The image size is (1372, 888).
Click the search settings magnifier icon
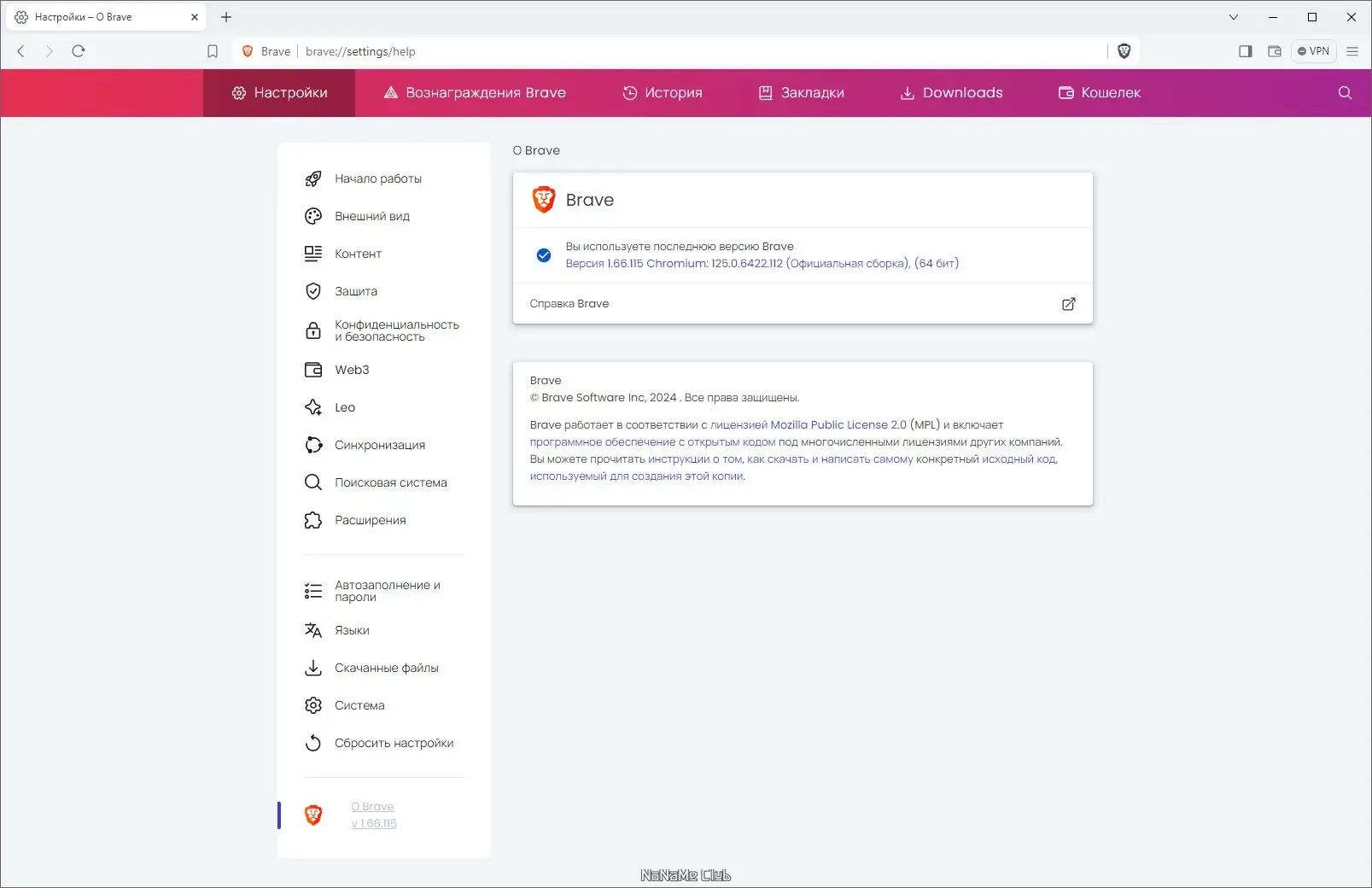point(1345,93)
